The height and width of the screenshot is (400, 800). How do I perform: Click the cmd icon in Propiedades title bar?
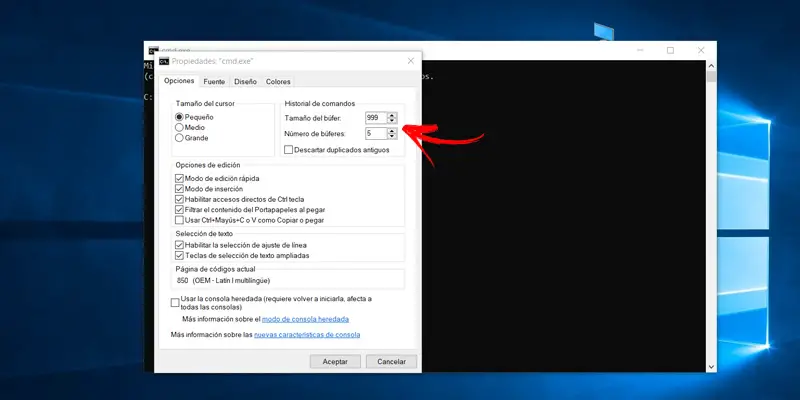coord(164,61)
